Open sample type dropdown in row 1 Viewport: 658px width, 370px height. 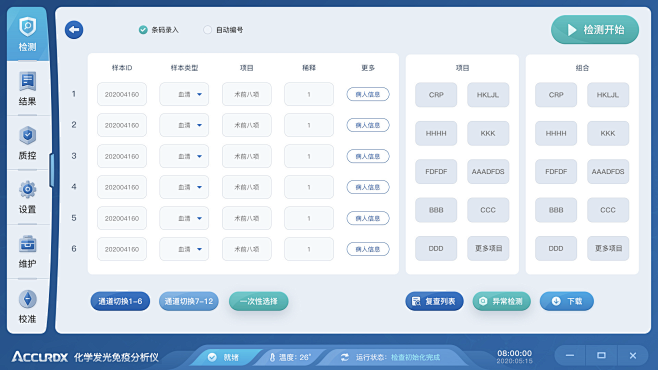click(184, 94)
